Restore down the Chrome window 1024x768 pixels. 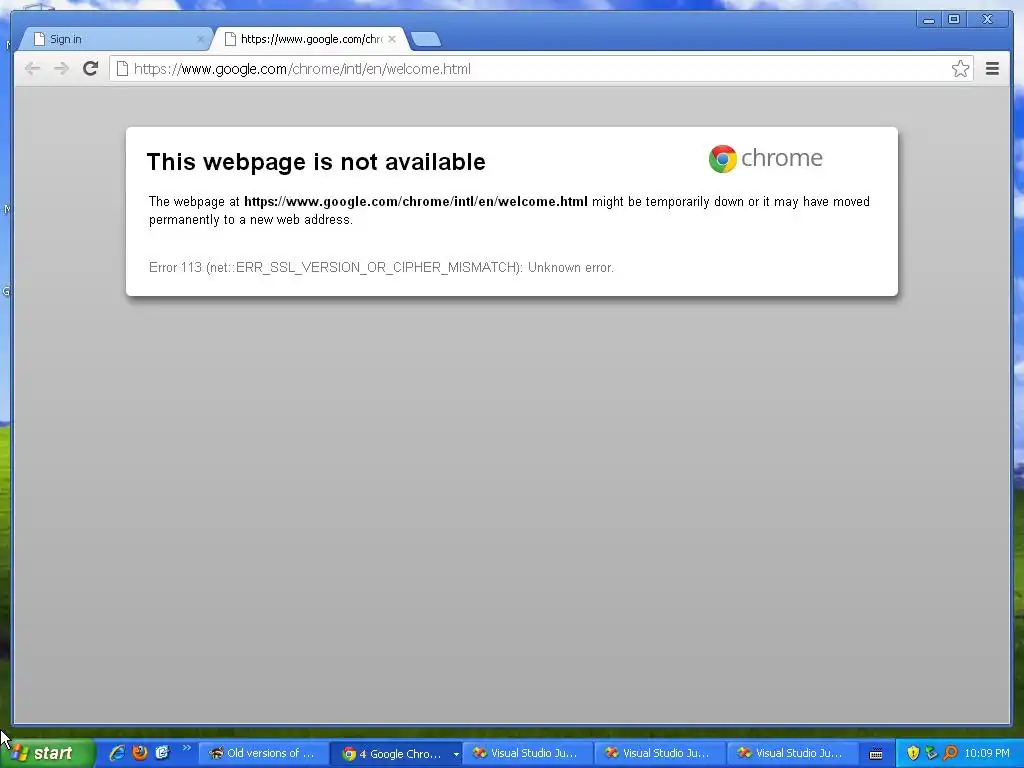954,20
